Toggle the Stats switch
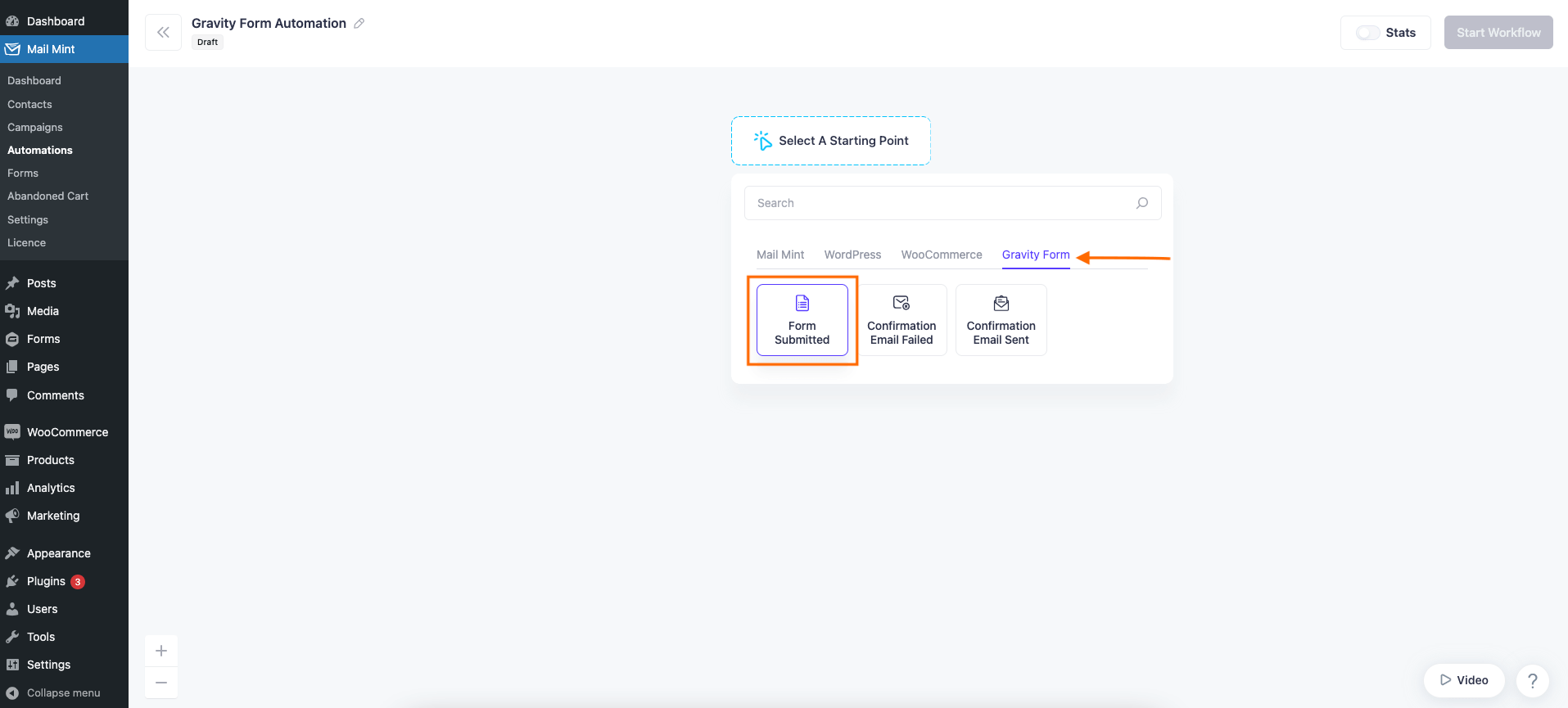This screenshot has height=708, width=1568. click(1367, 33)
